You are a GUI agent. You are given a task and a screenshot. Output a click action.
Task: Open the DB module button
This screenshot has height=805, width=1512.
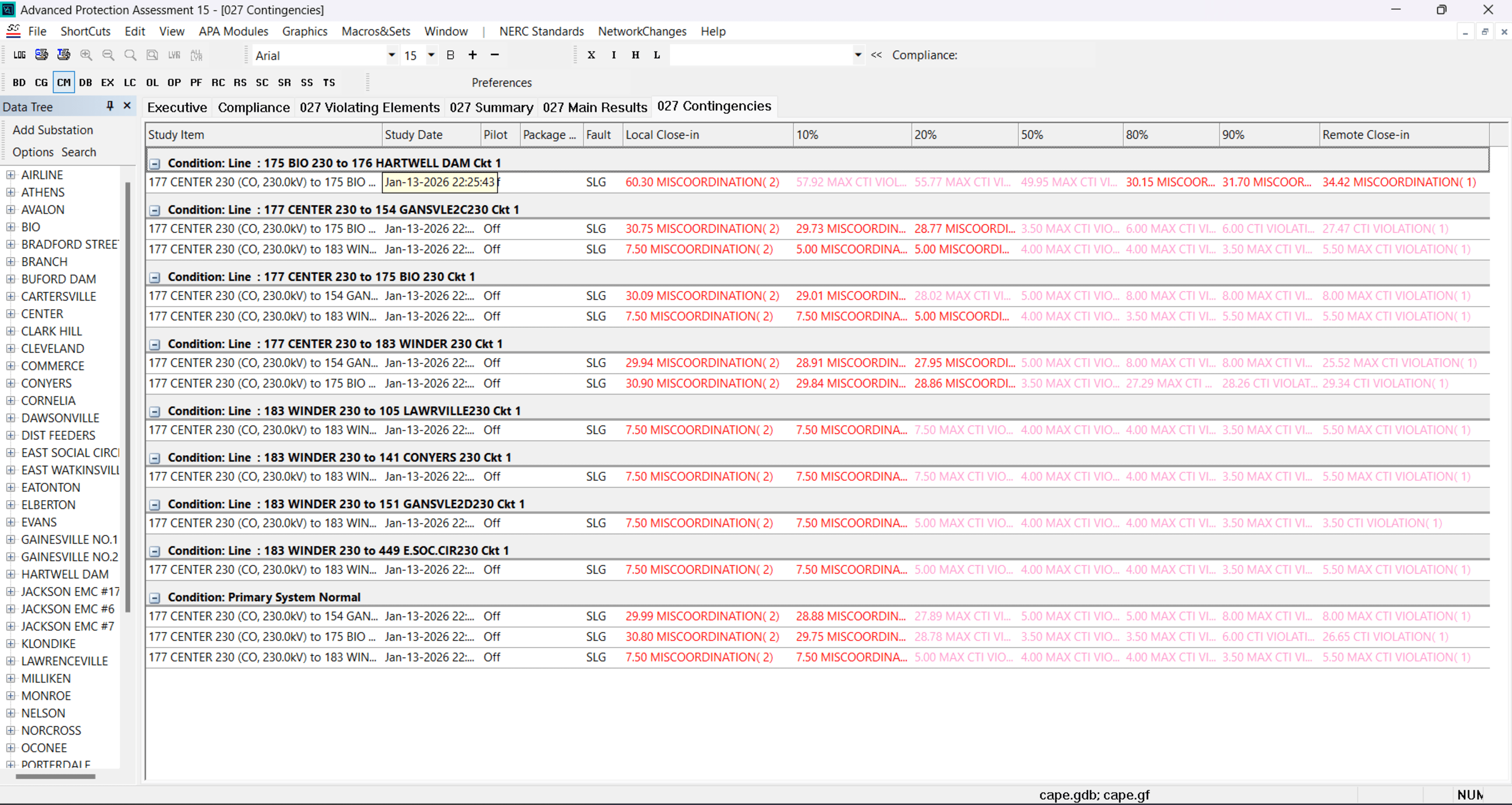(x=86, y=83)
